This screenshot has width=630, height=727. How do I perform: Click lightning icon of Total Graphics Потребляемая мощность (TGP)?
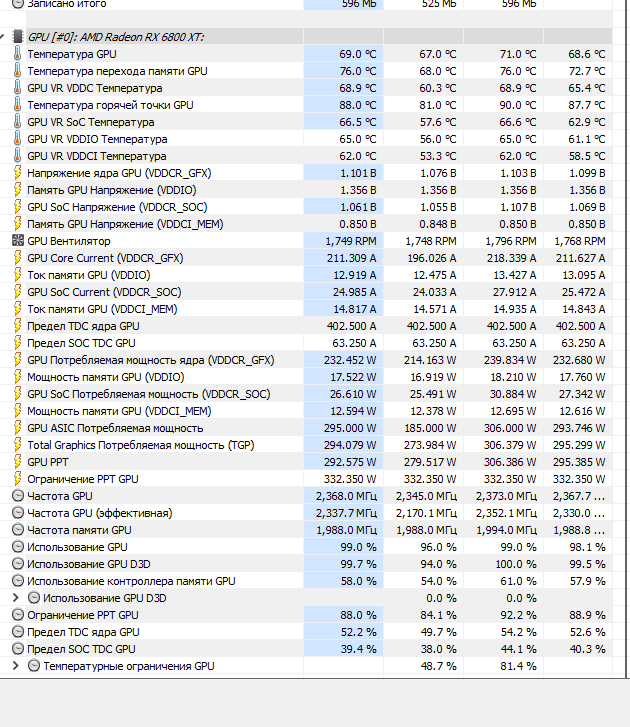pyautogui.click(x=18, y=445)
